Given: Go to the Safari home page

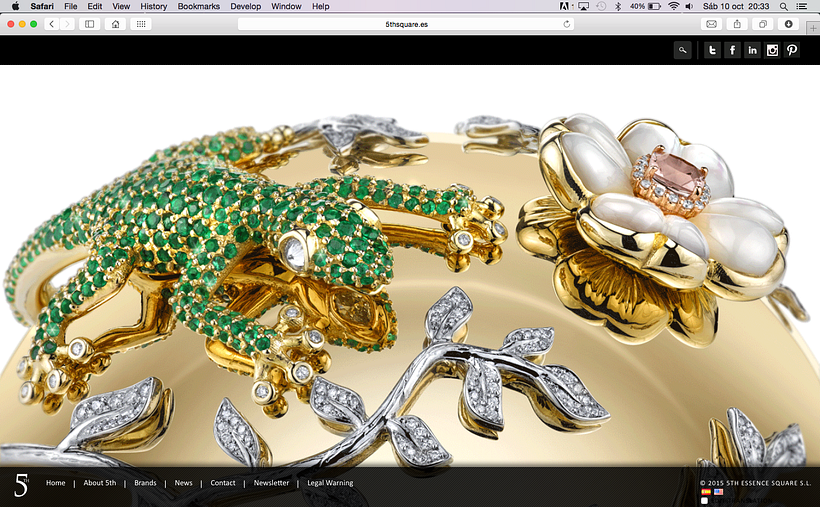Looking at the screenshot, I should [x=116, y=24].
